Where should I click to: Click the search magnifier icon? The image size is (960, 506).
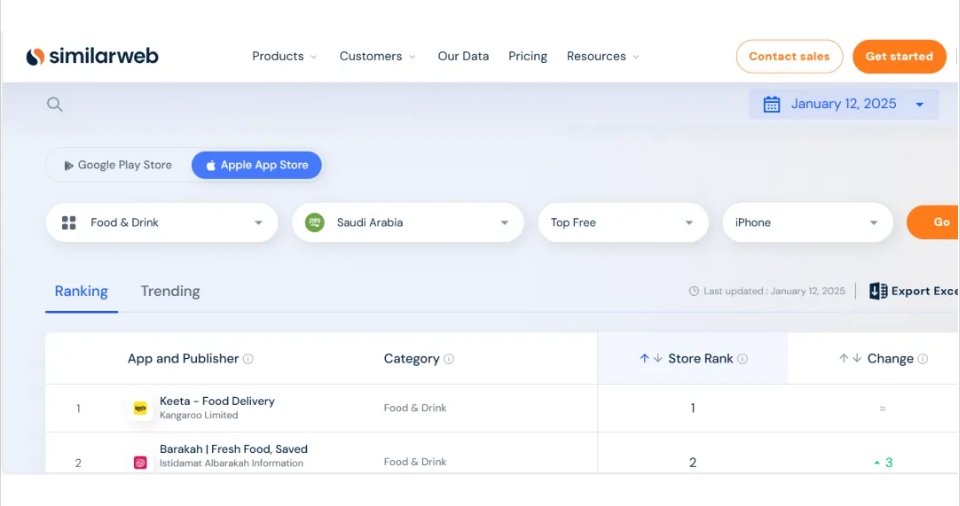[x=55, y=104]
